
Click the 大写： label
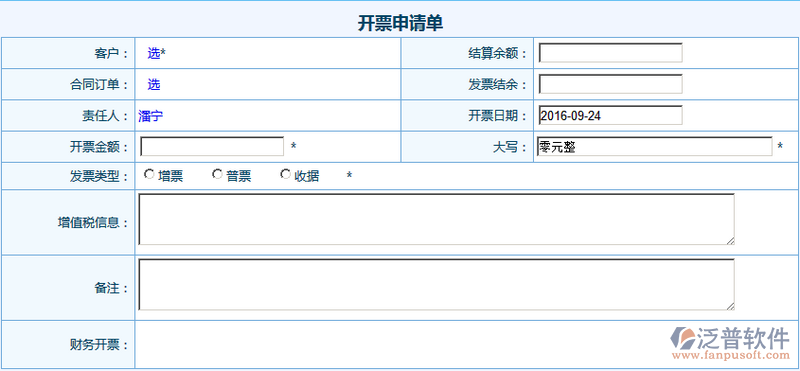pyautogui.click(x=510, y=147)
